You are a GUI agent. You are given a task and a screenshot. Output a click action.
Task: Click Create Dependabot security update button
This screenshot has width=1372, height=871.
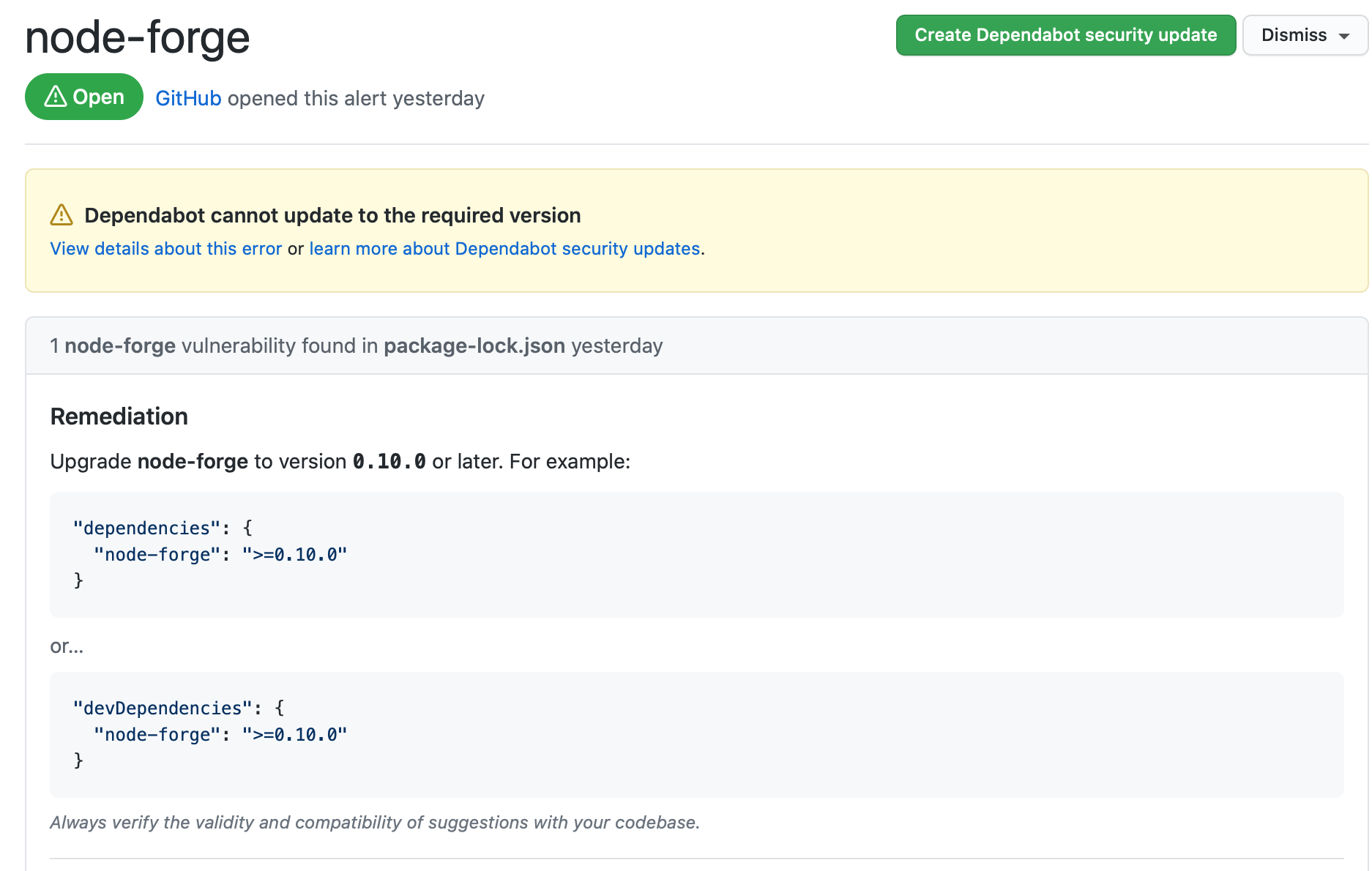point(1066,35)
